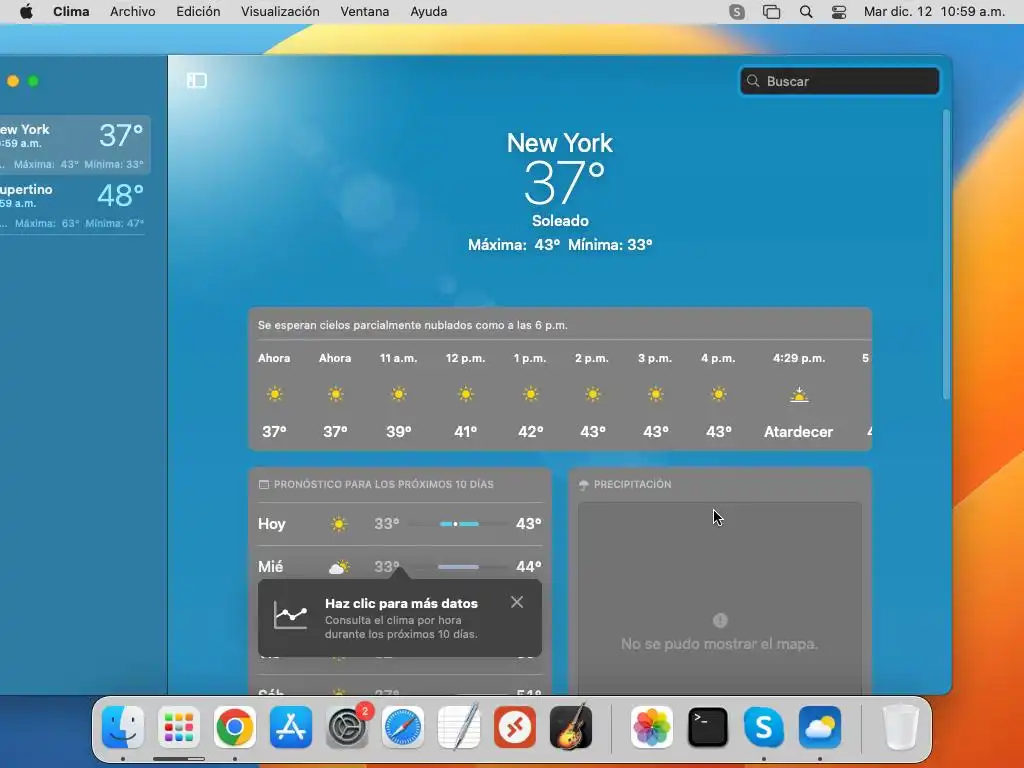Open the red remote desktop app in the Dock
Viewport: 1024px width, 768px height.
[x=515, y=727]
